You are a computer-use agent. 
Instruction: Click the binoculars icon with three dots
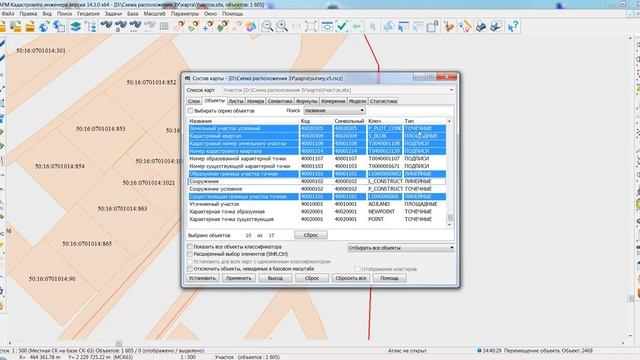pyautogui.click(x=135, y=27)
